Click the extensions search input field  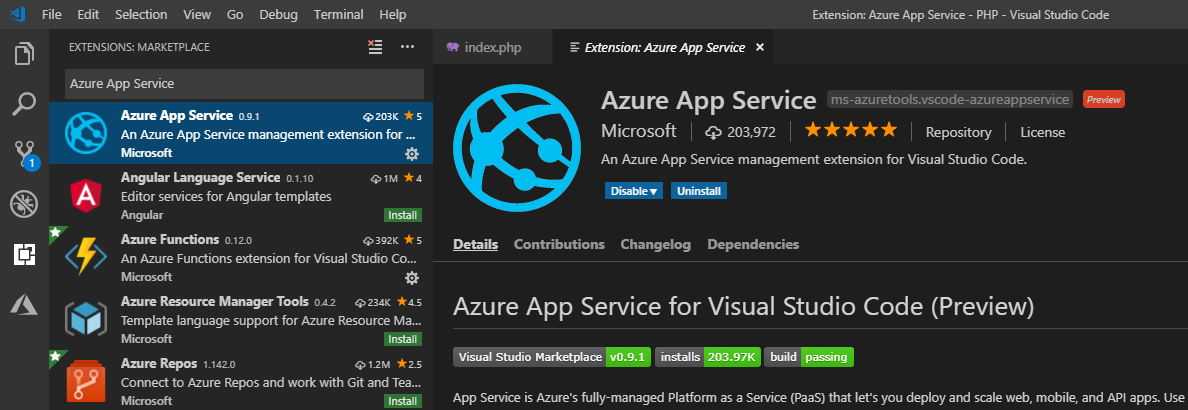tap(245, 83)
